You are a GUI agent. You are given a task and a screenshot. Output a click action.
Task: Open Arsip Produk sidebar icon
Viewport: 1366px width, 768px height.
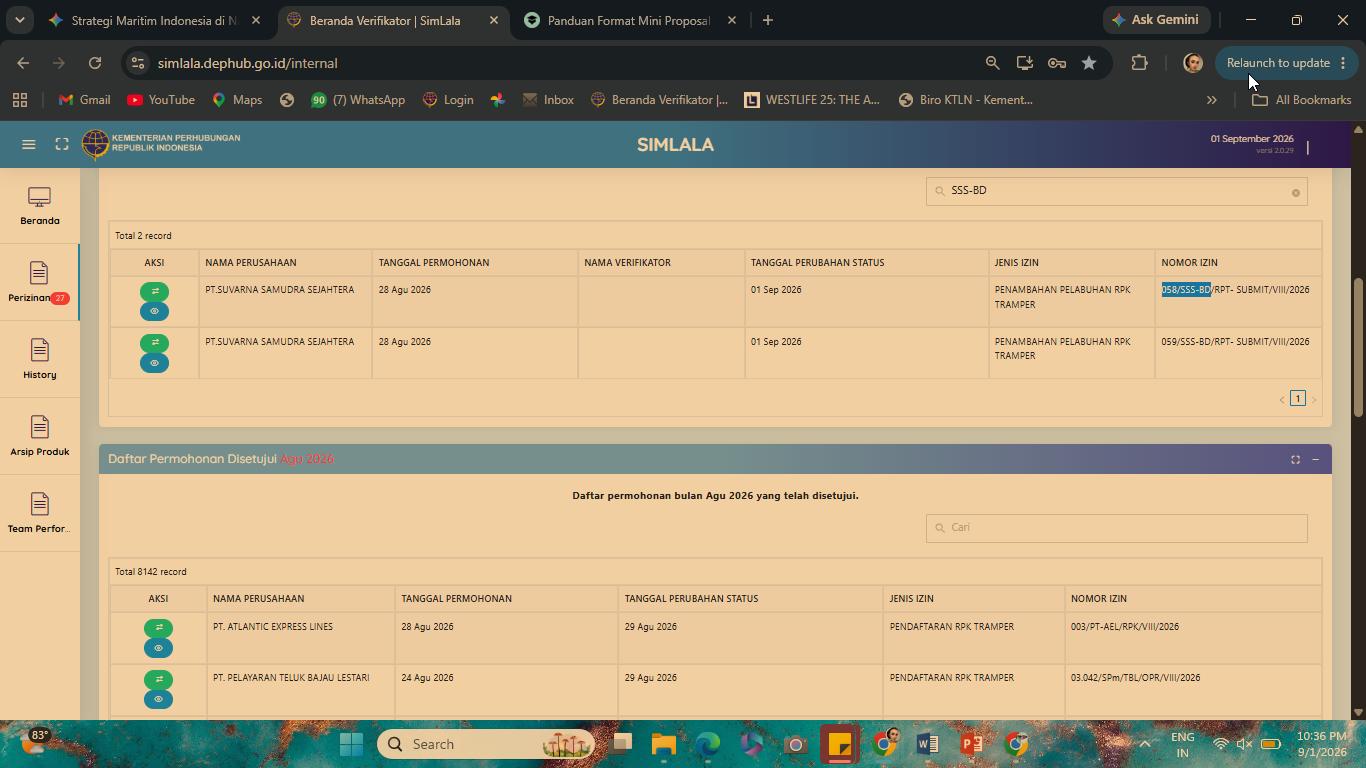[x=40, y=437]
